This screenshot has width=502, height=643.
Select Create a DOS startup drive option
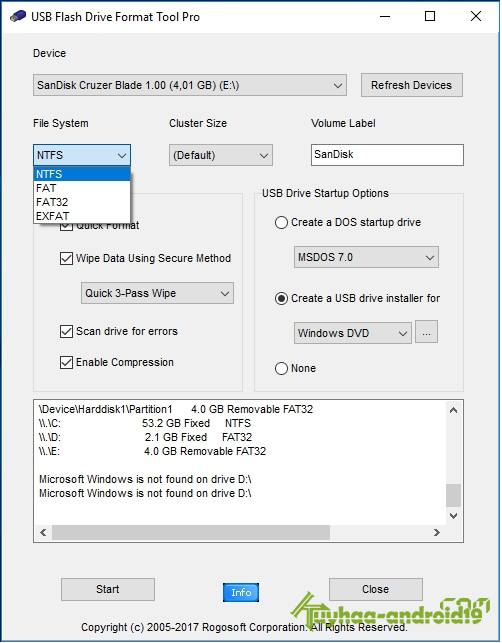tap(281, 223)
